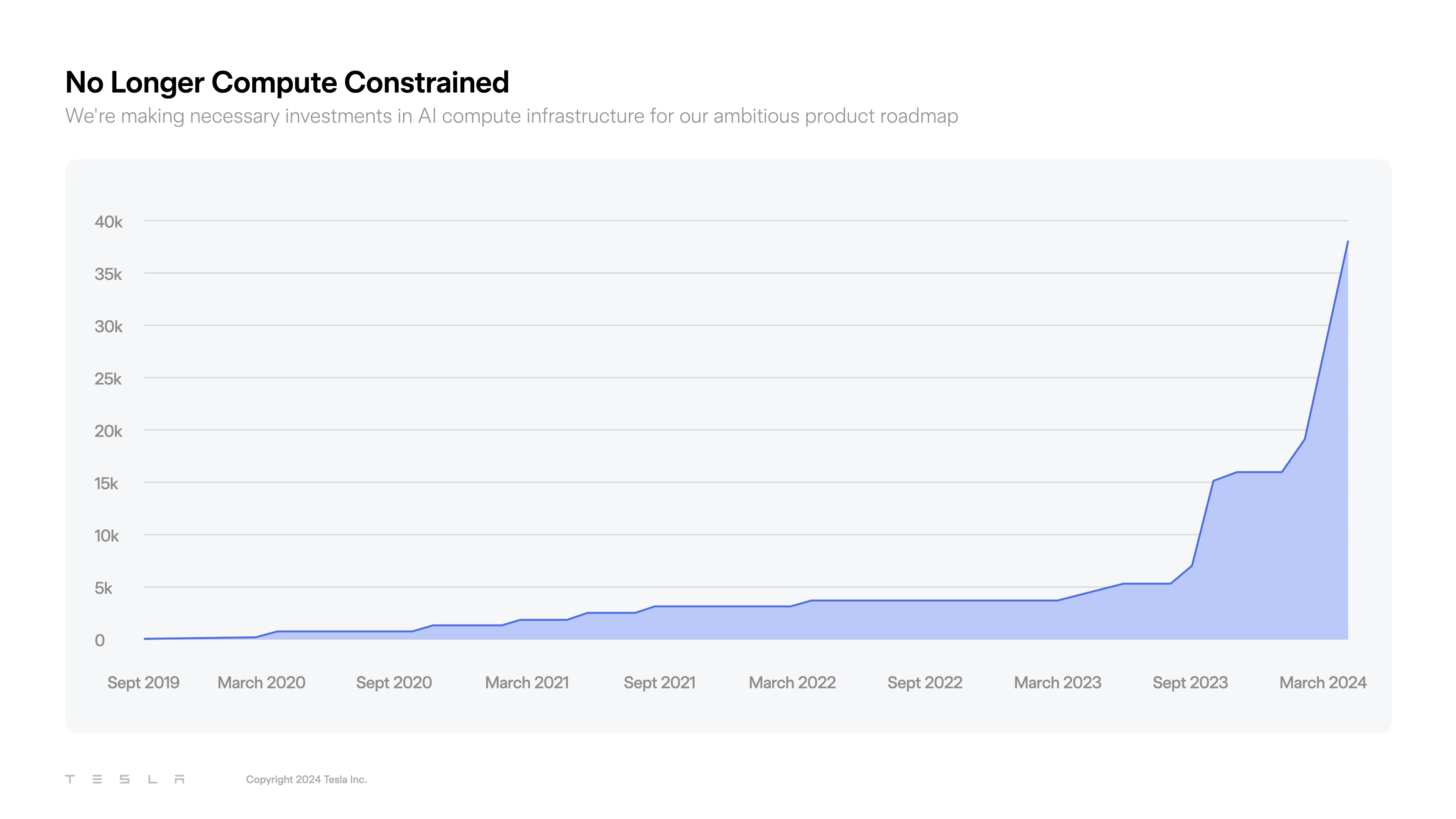
Task: Click the slide title 'No Longer Compute Constrained'
Action: [x=287, y=83]
